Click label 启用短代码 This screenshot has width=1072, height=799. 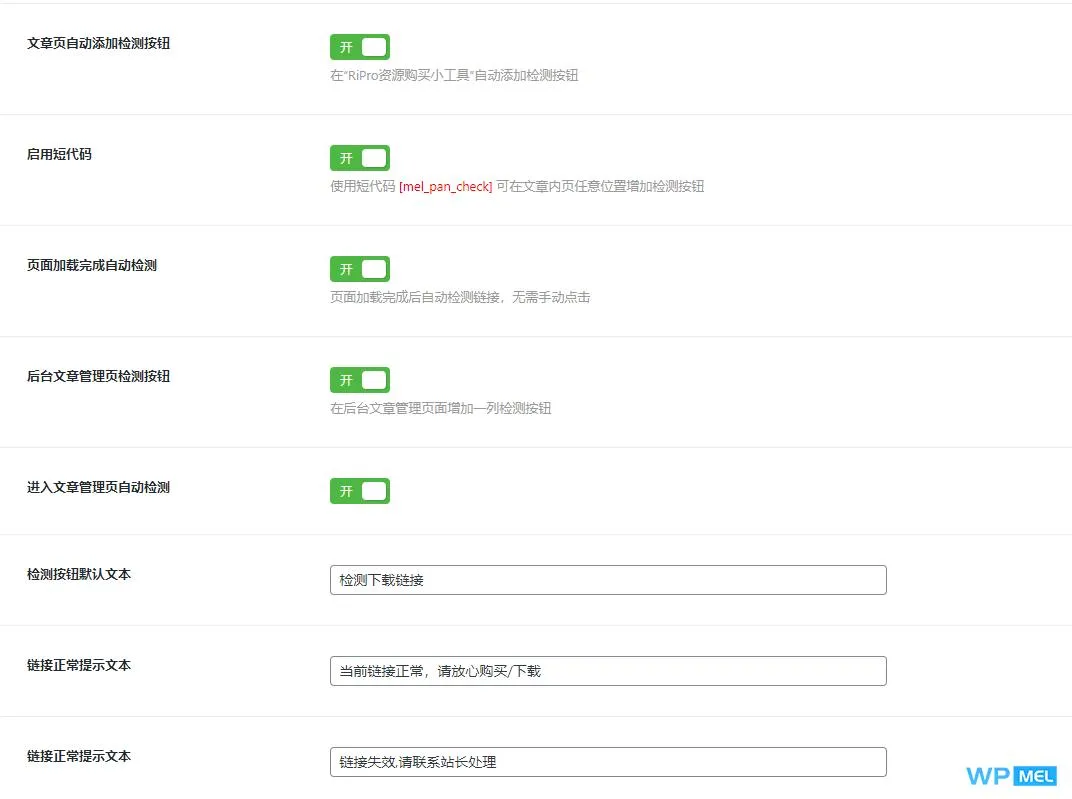(59, 154)
